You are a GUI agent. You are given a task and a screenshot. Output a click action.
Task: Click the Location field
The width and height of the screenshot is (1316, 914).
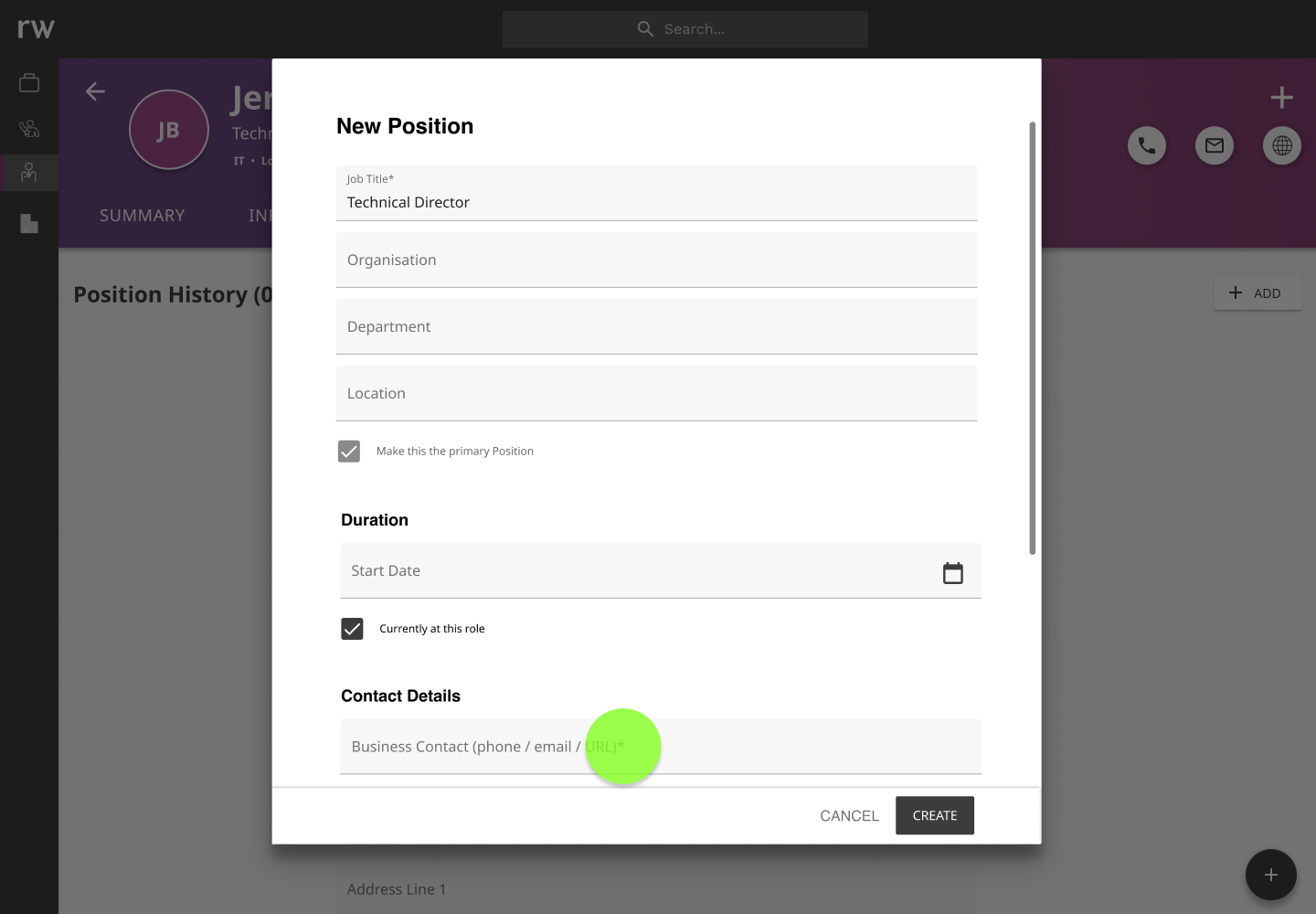(657, 394)
